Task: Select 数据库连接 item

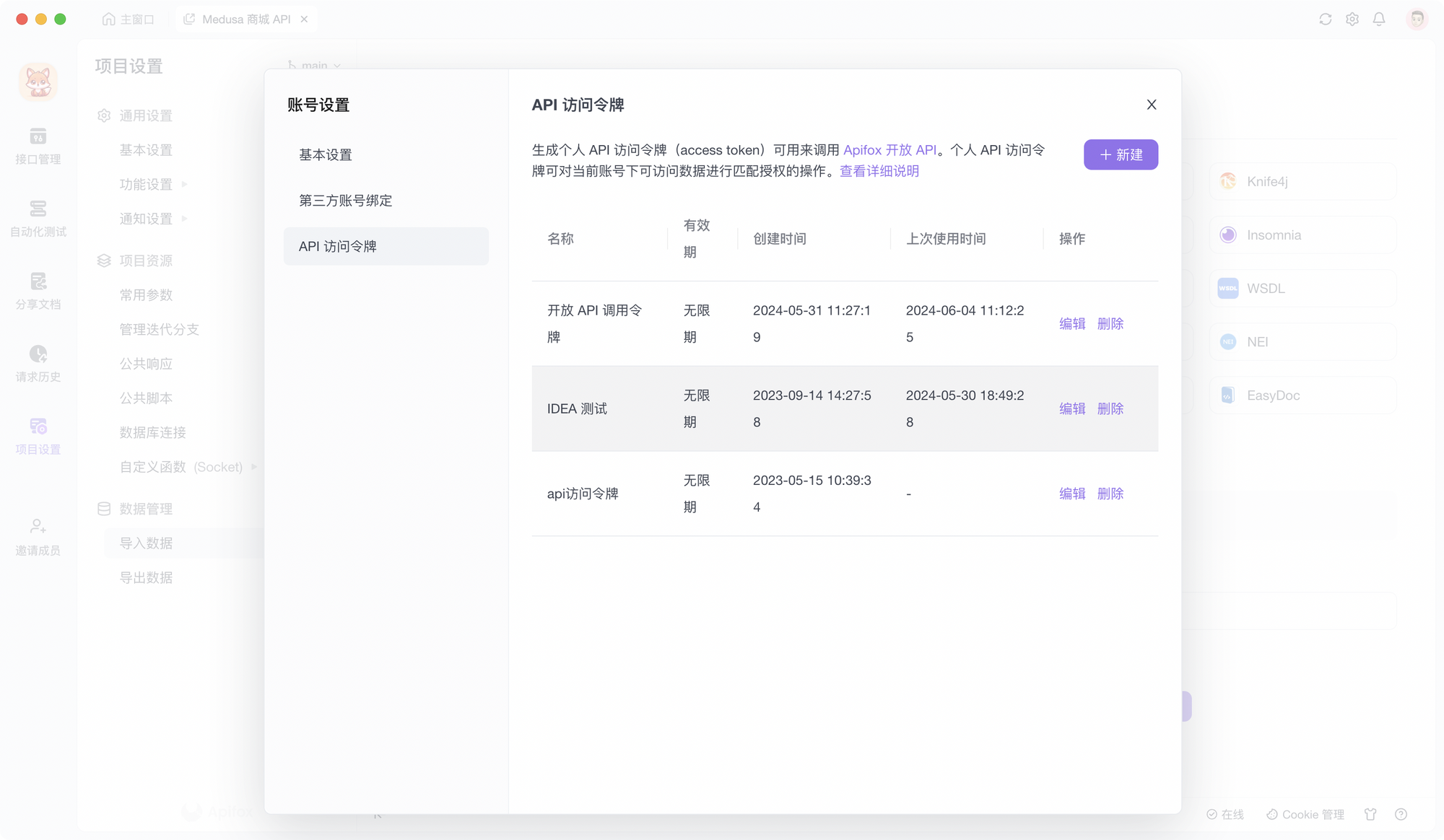Action: (x=152, y=433)
